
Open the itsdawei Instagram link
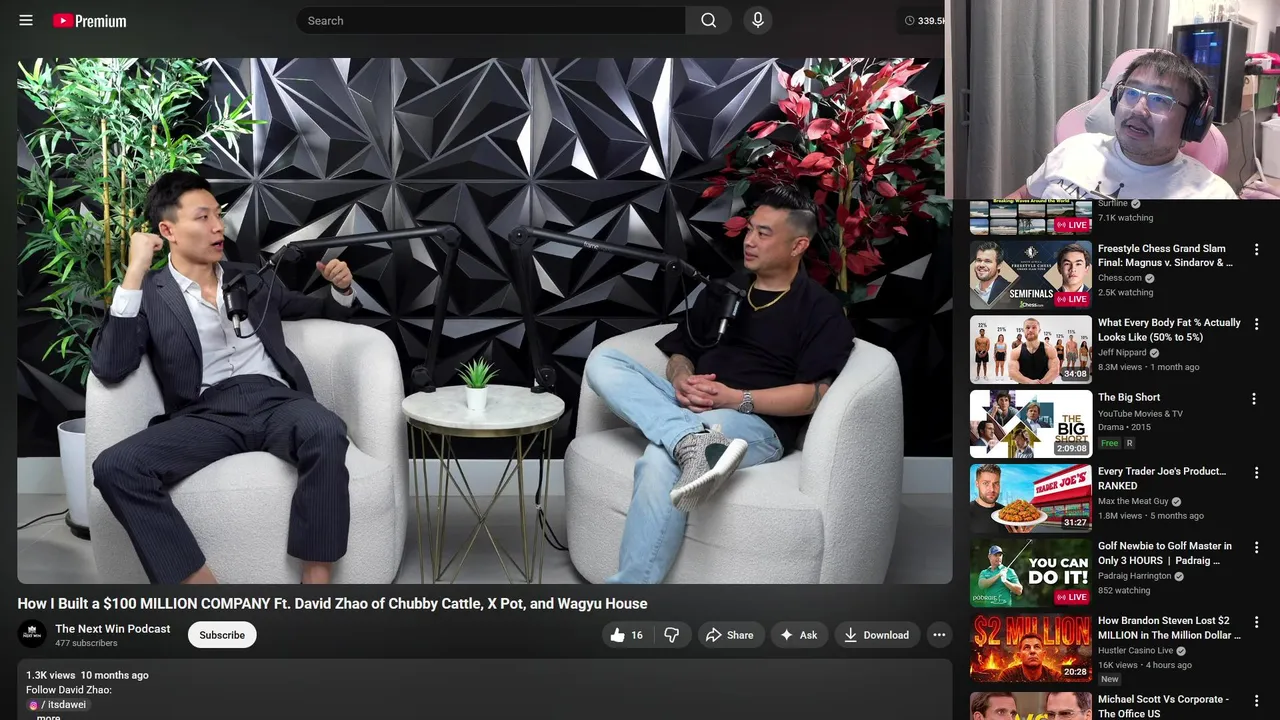[x=59, y=705]
